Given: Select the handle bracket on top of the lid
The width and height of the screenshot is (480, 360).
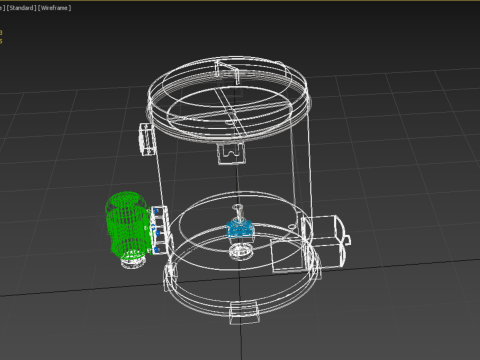Looking at the screenshot, I should [x=228, y=71].
